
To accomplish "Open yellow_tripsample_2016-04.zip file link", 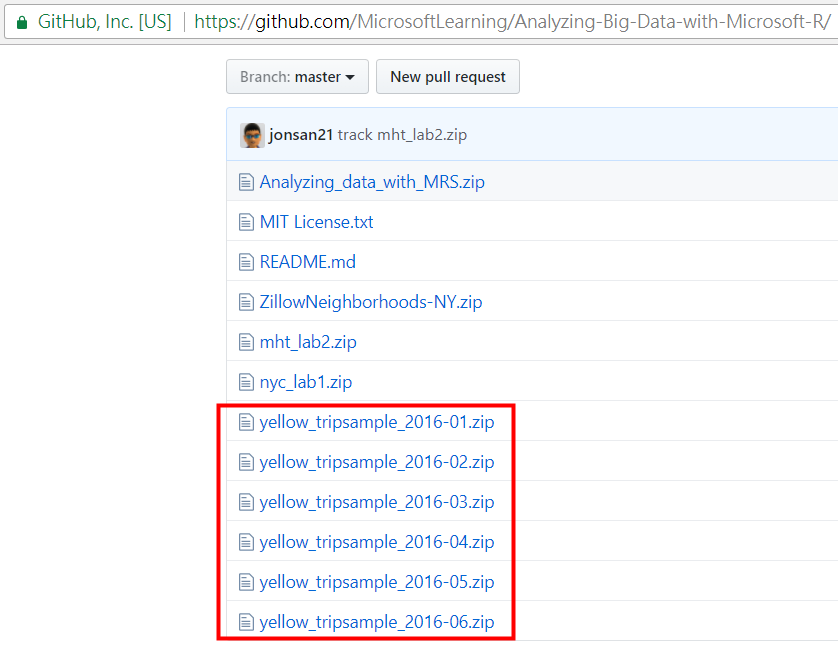I will click(x=377, y=542).
